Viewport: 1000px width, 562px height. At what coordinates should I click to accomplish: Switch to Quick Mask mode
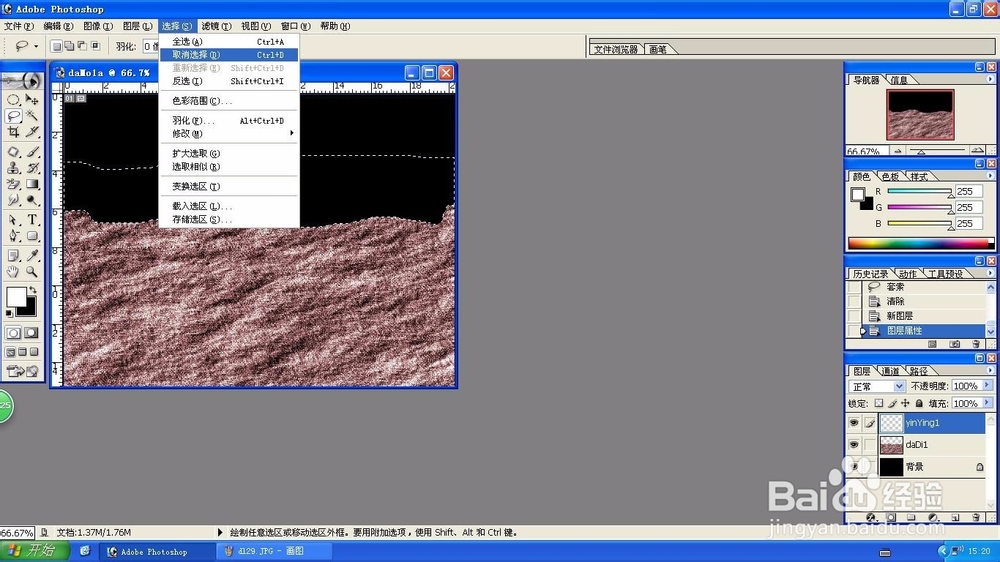tap(31, 333)
